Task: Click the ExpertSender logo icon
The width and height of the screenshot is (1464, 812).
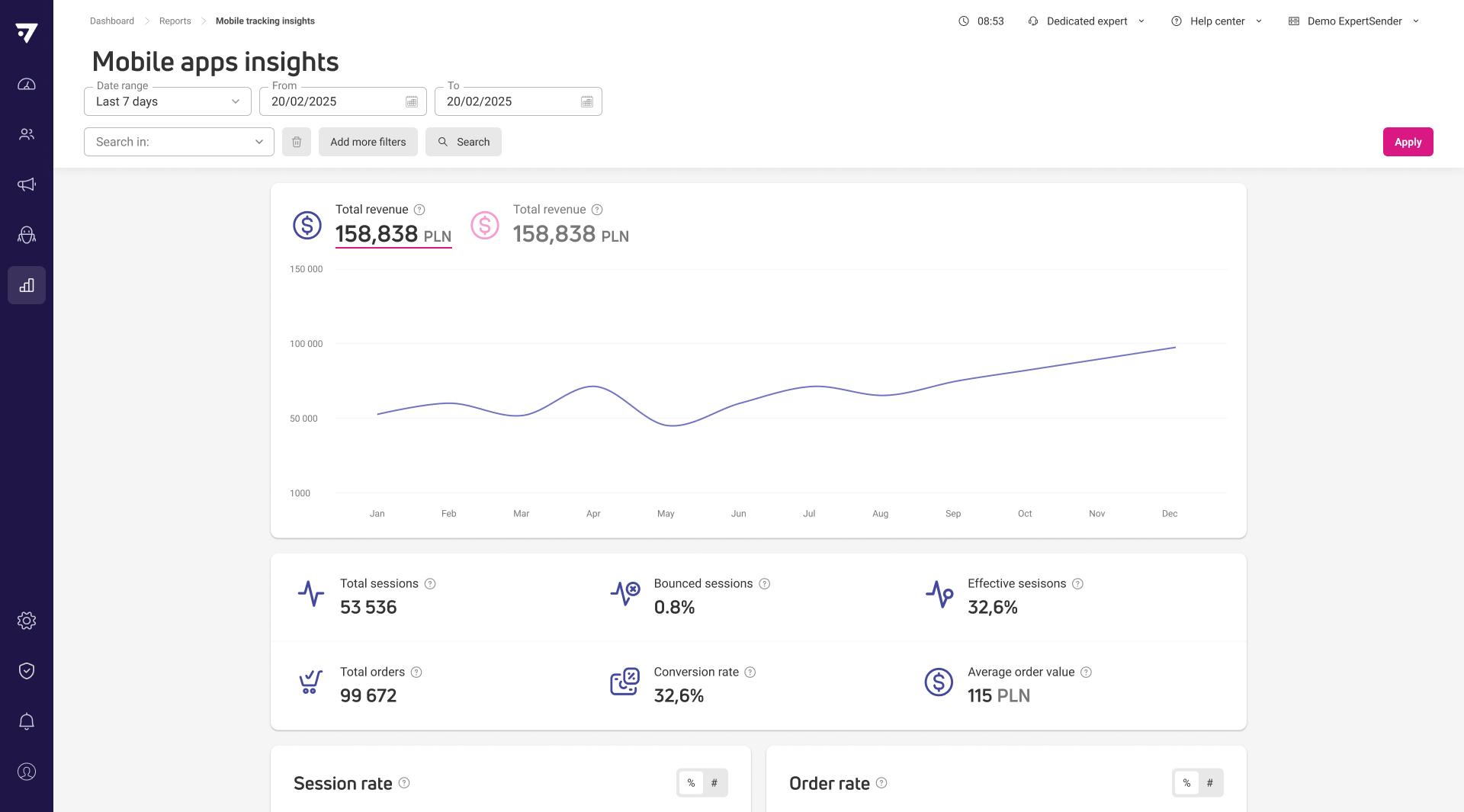Action: click(26, 33)
